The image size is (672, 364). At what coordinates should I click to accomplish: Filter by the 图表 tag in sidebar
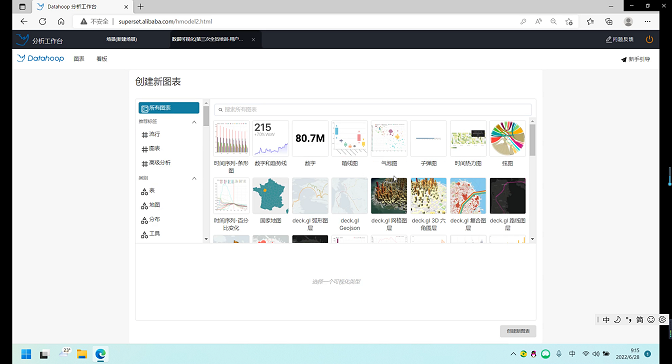tap(151, 149)
